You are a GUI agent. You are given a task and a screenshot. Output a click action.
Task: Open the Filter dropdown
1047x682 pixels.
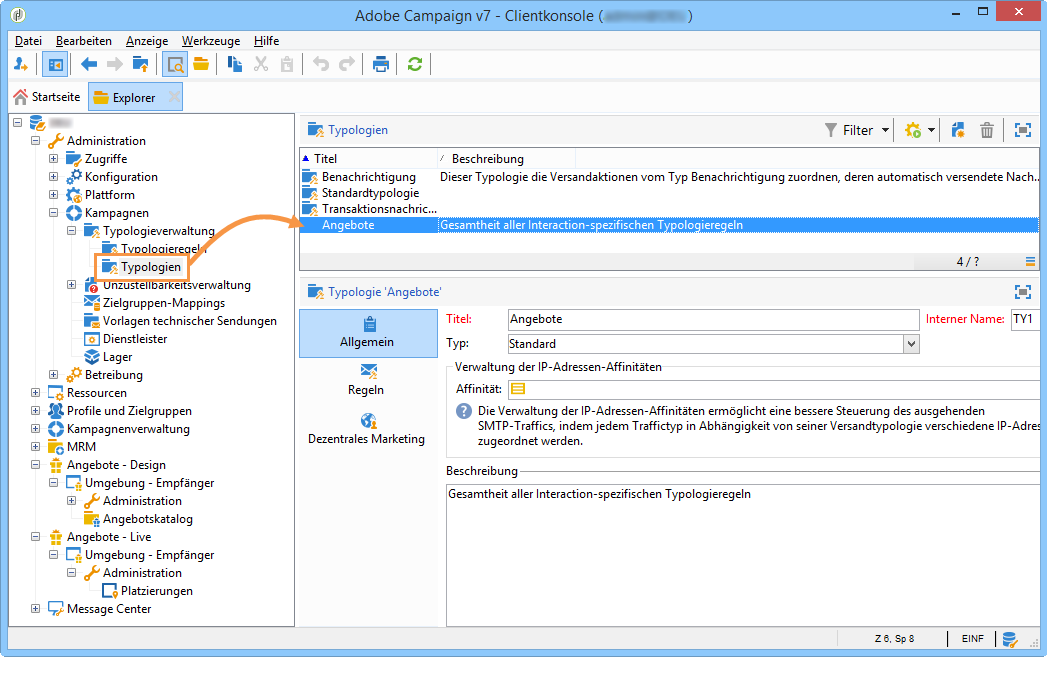[857, 130]
